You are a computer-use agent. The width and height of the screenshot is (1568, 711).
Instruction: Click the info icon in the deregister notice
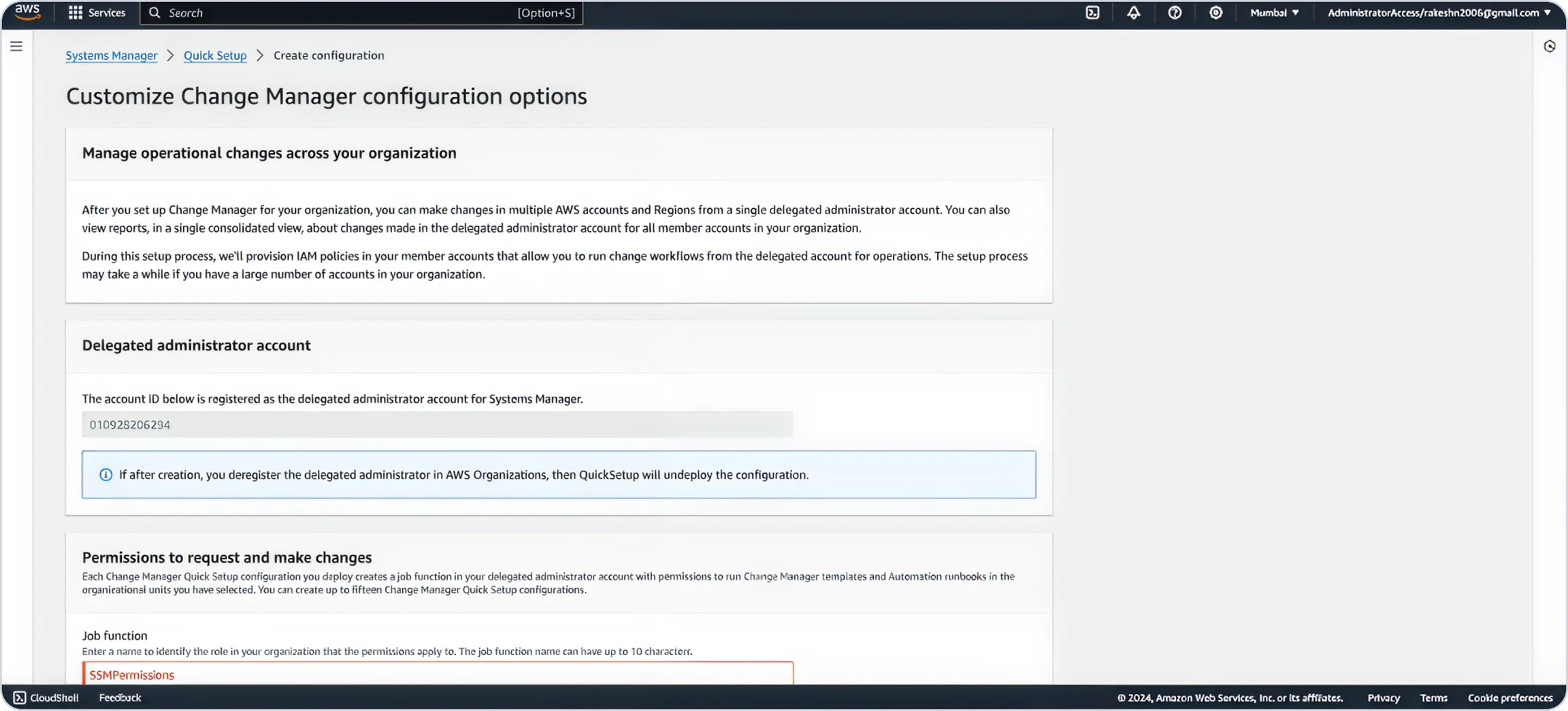[105, 475]
